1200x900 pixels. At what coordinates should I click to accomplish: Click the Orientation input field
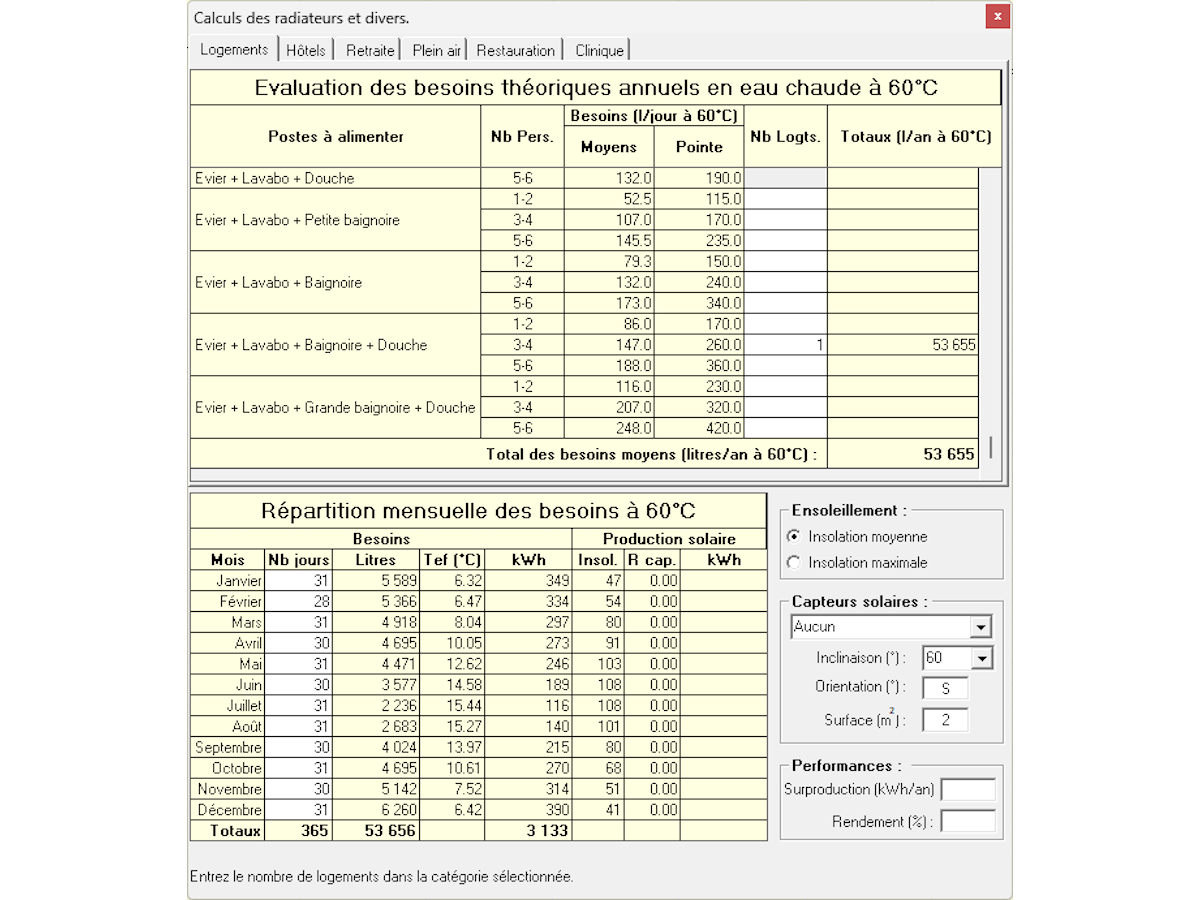945,688
